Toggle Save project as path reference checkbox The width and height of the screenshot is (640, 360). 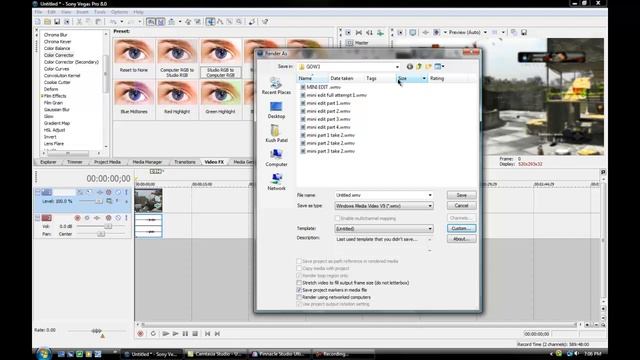pyautogui.click(x=299, y=261)
